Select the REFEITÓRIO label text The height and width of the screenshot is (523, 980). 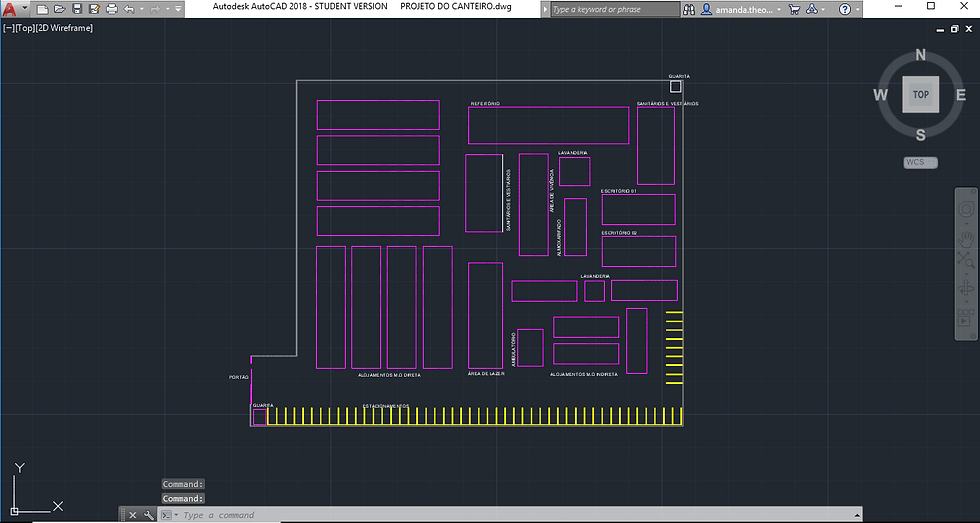pos(485,104)
